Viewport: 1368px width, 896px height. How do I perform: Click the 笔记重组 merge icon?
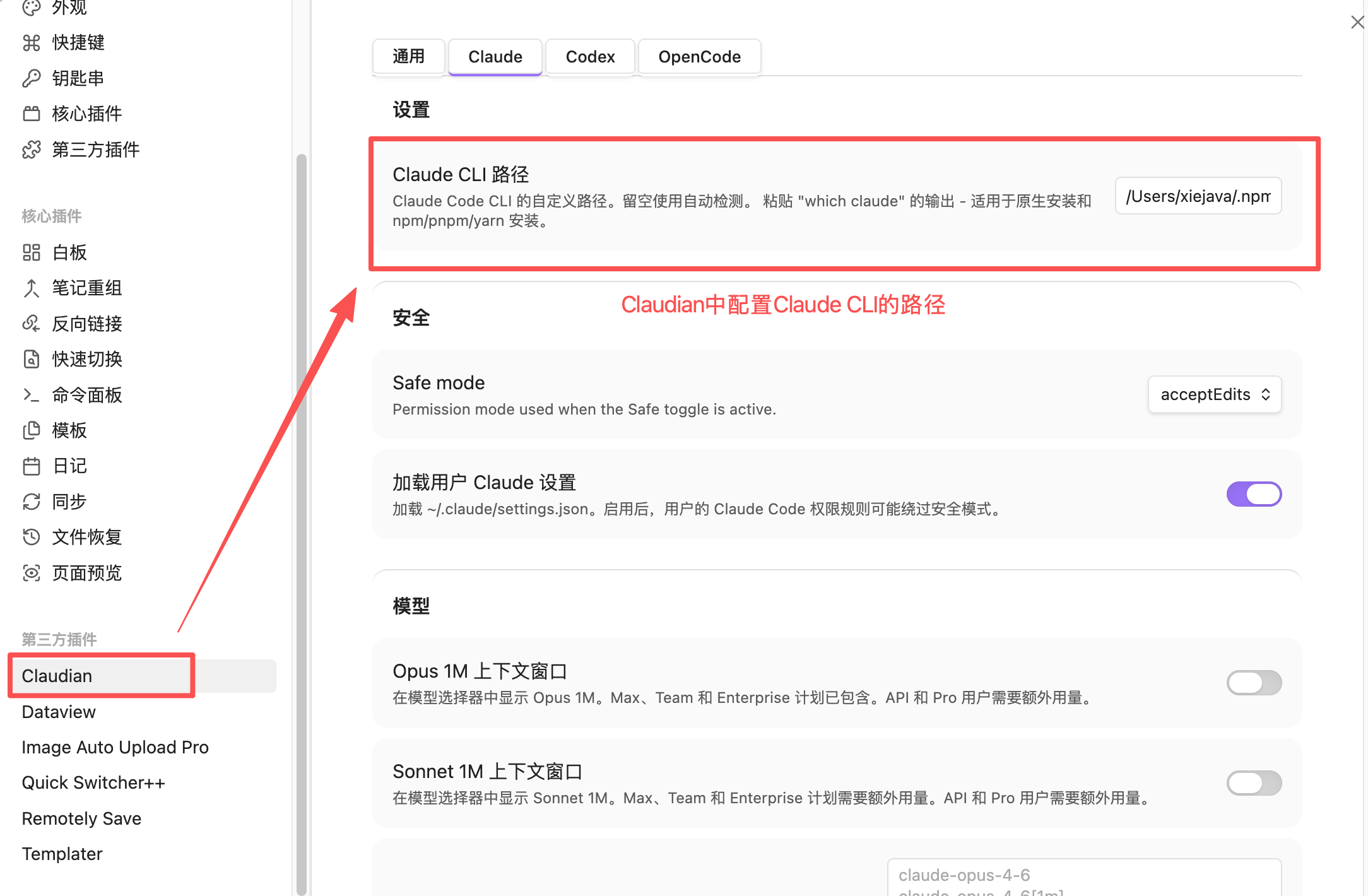click(32, 288)
